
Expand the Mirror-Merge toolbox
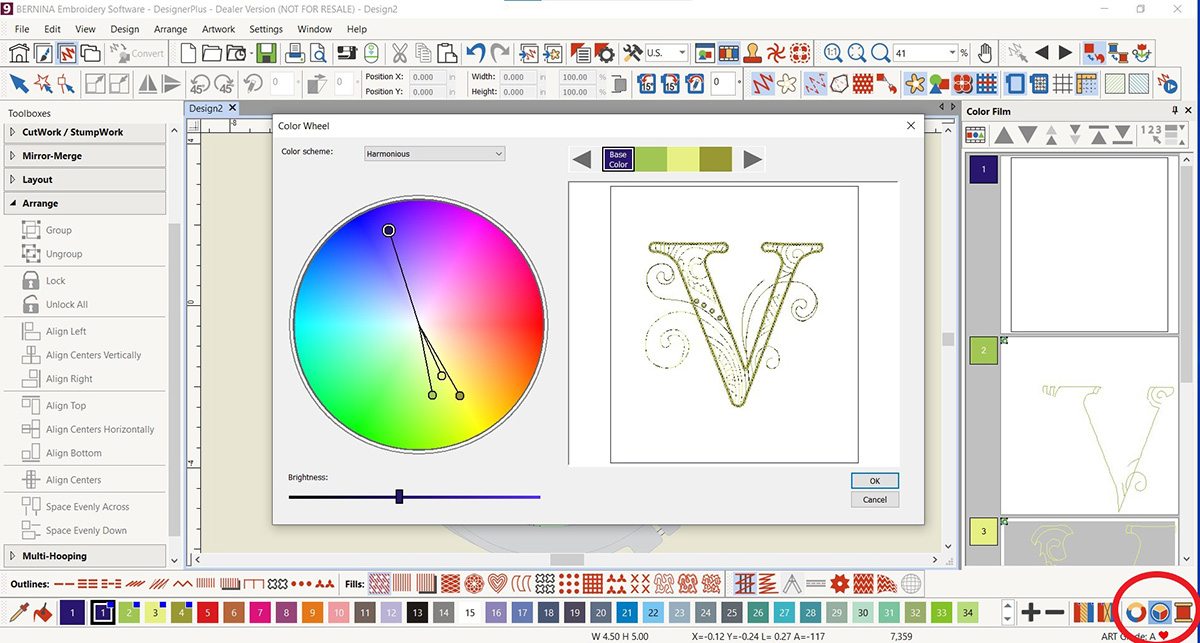pyautogui.click(x=85, y=156)
